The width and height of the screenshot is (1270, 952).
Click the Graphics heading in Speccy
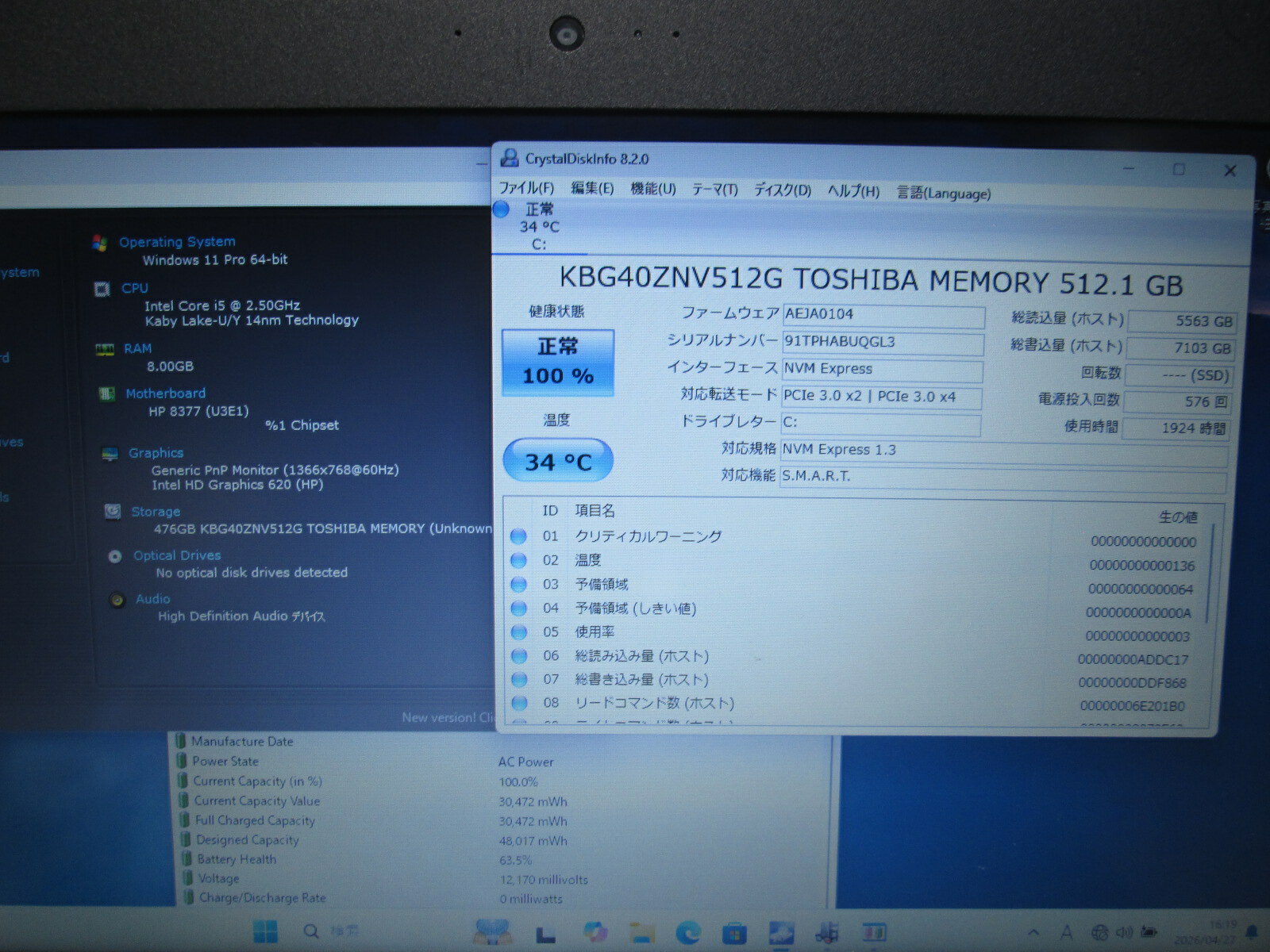[x=156, y=453]
